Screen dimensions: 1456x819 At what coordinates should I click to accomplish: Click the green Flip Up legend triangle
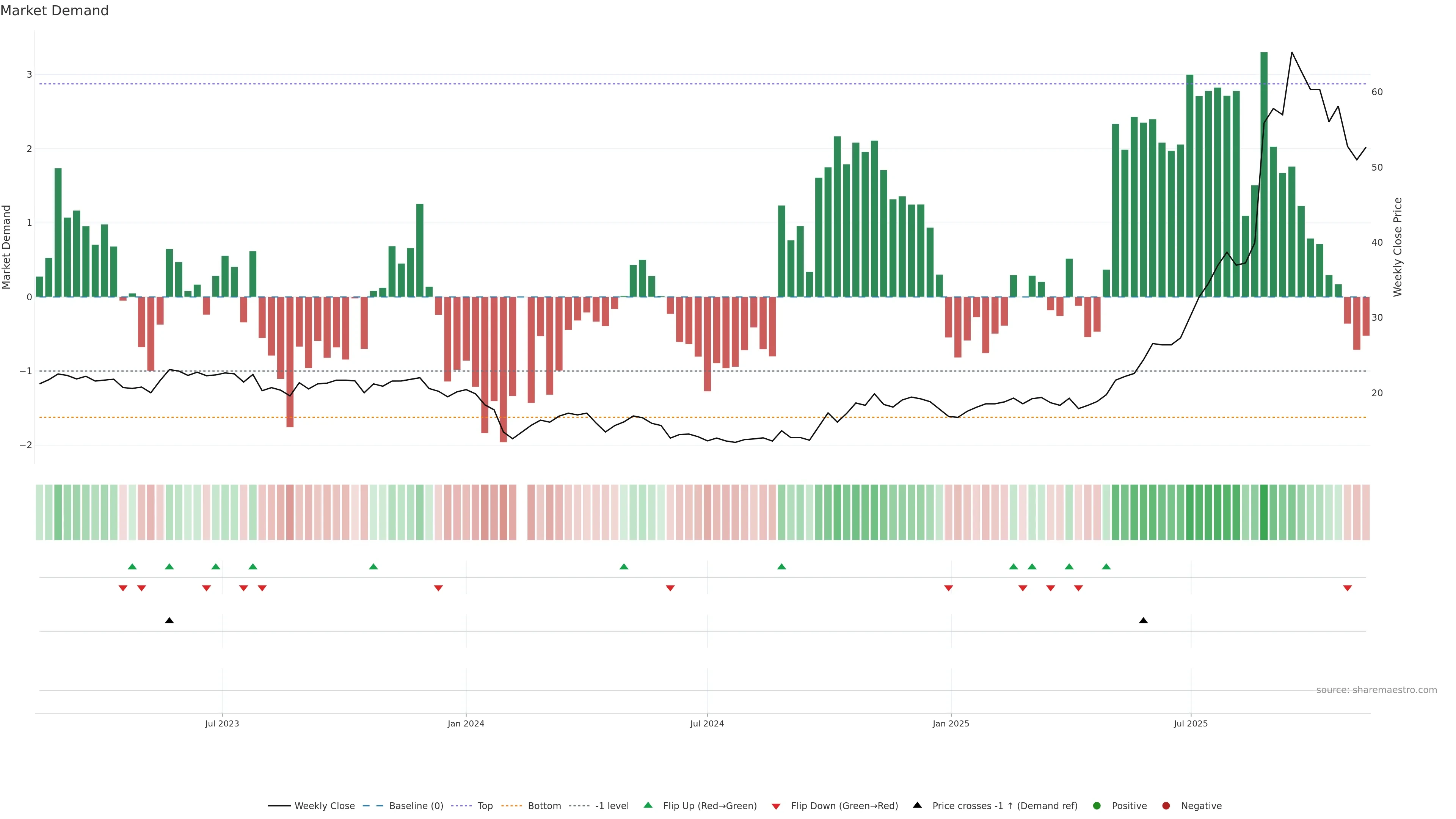[648, 805]
